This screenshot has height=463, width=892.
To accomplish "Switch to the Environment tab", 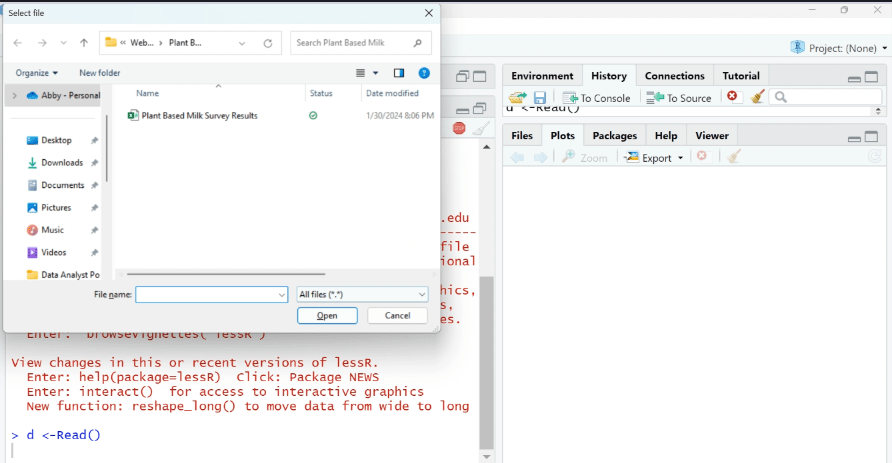I will point(542,76).
